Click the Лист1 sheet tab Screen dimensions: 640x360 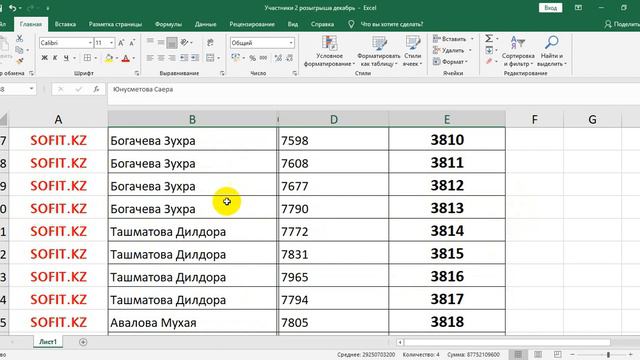[48, 342]
